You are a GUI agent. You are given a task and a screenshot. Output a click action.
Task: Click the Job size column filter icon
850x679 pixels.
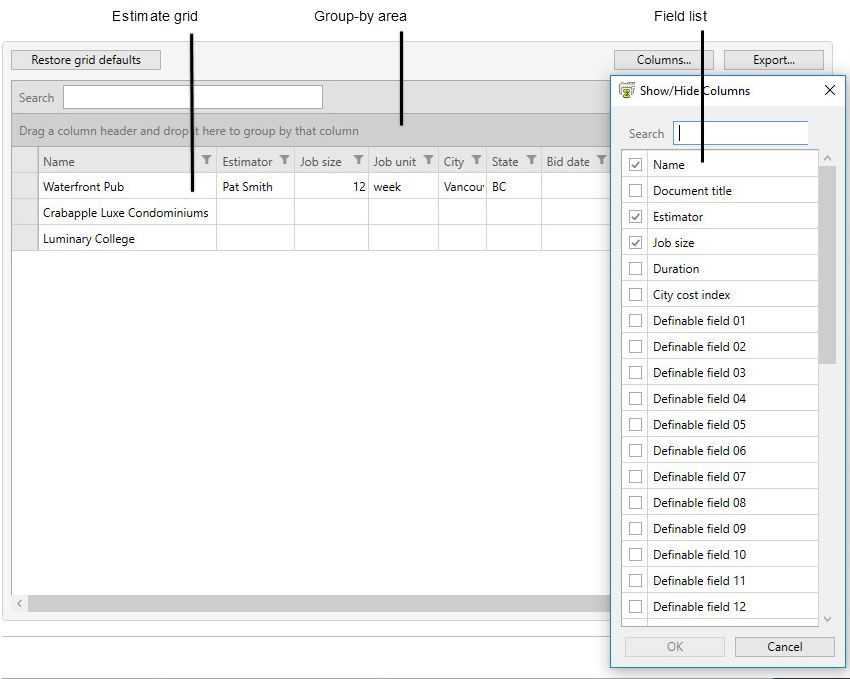tap(358, 160)
